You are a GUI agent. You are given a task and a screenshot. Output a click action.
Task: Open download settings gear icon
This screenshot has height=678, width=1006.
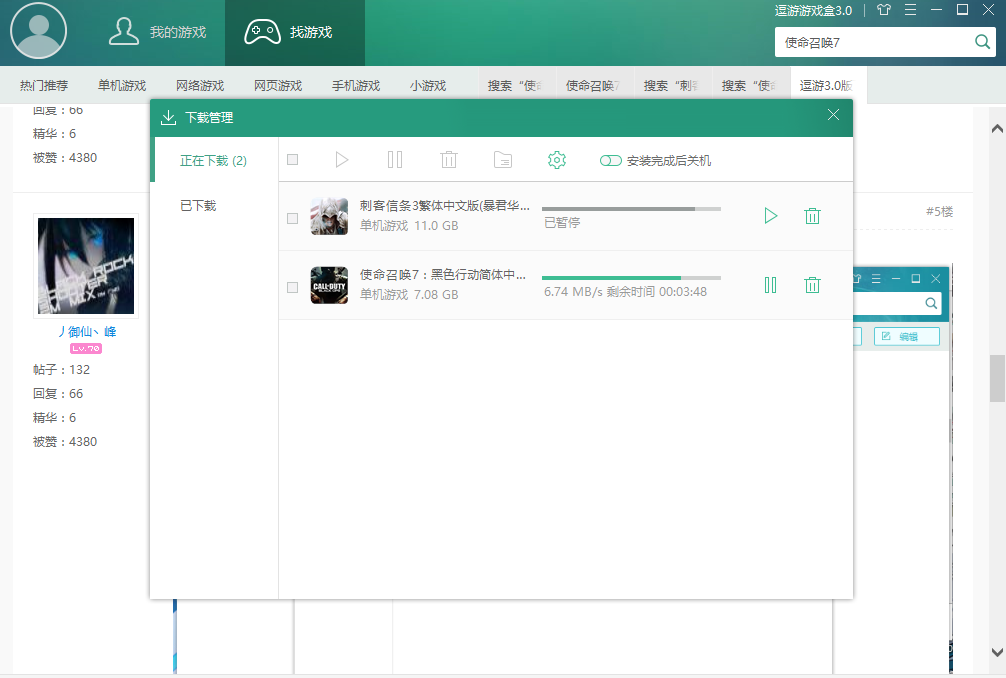[557, 160]
